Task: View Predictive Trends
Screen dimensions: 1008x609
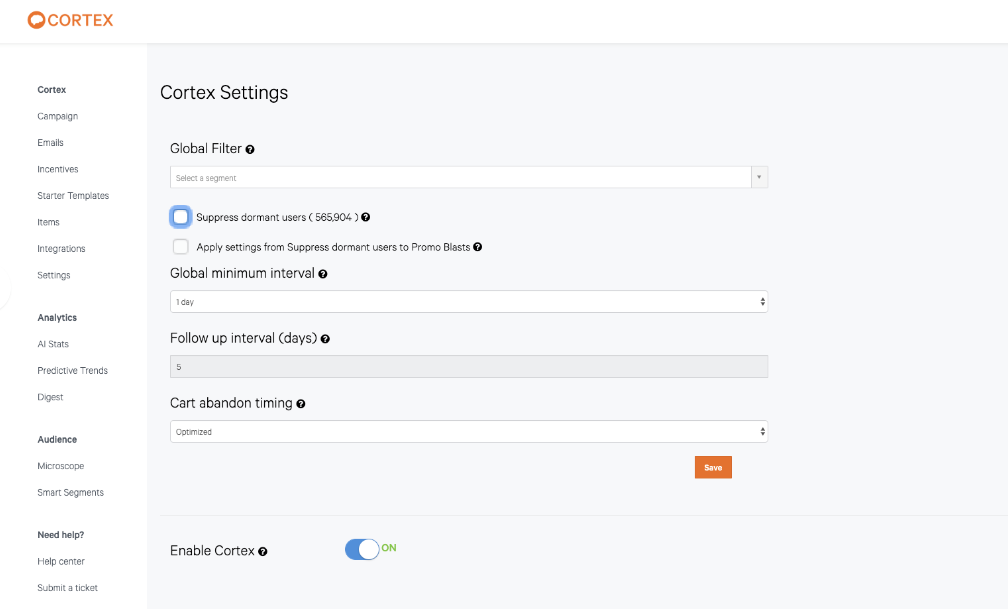Action: [x=73, y=370]
